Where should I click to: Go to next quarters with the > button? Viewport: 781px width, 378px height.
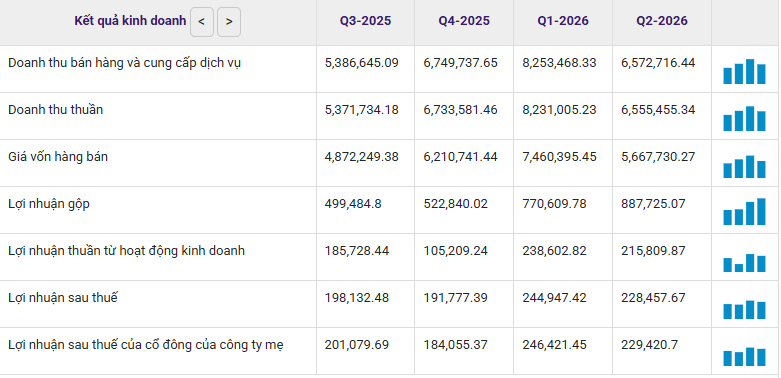pos(229,22)
